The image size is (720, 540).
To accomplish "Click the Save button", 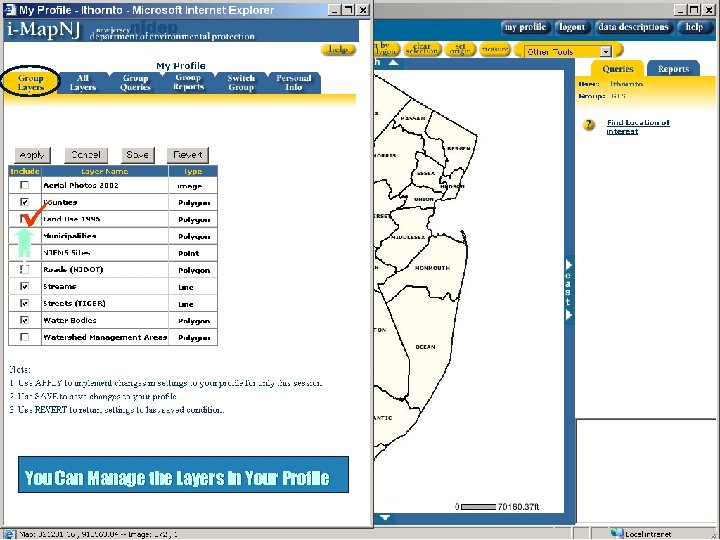I will [x=137, y=155].
